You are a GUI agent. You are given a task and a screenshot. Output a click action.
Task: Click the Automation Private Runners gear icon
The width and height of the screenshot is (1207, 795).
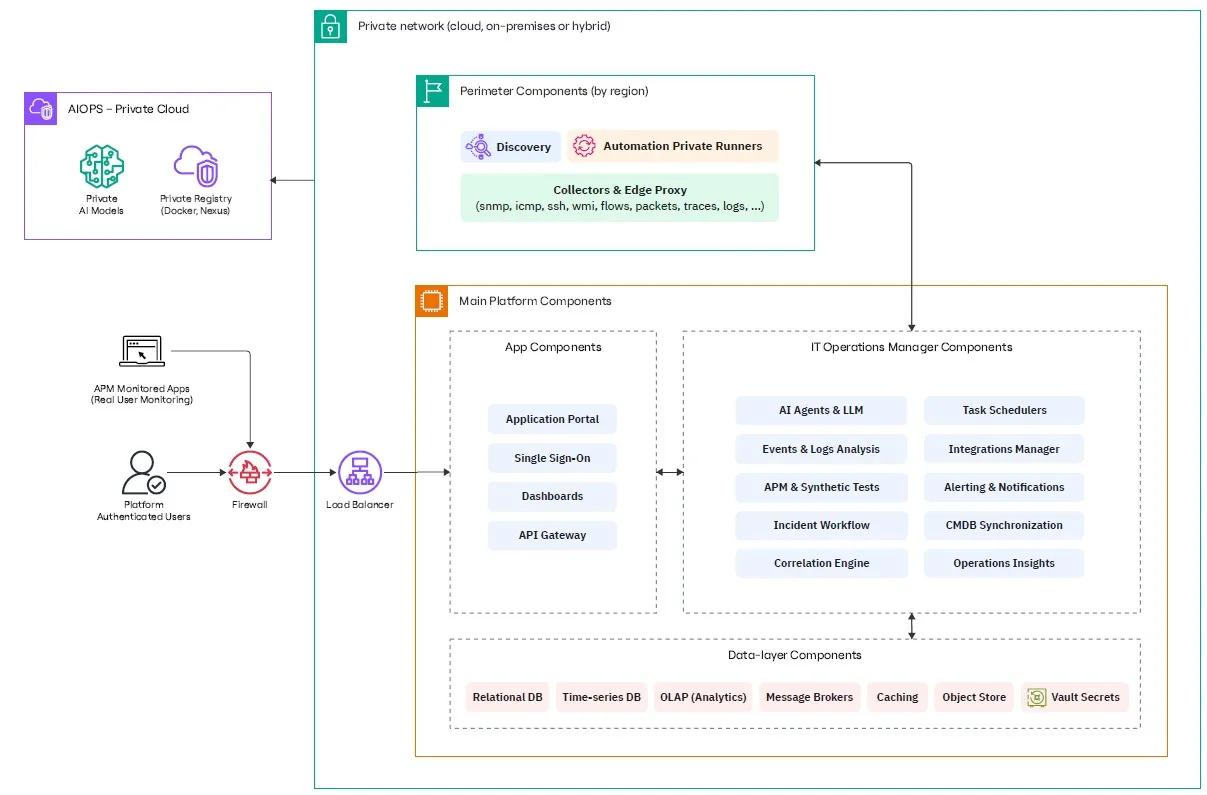(583, 146)
